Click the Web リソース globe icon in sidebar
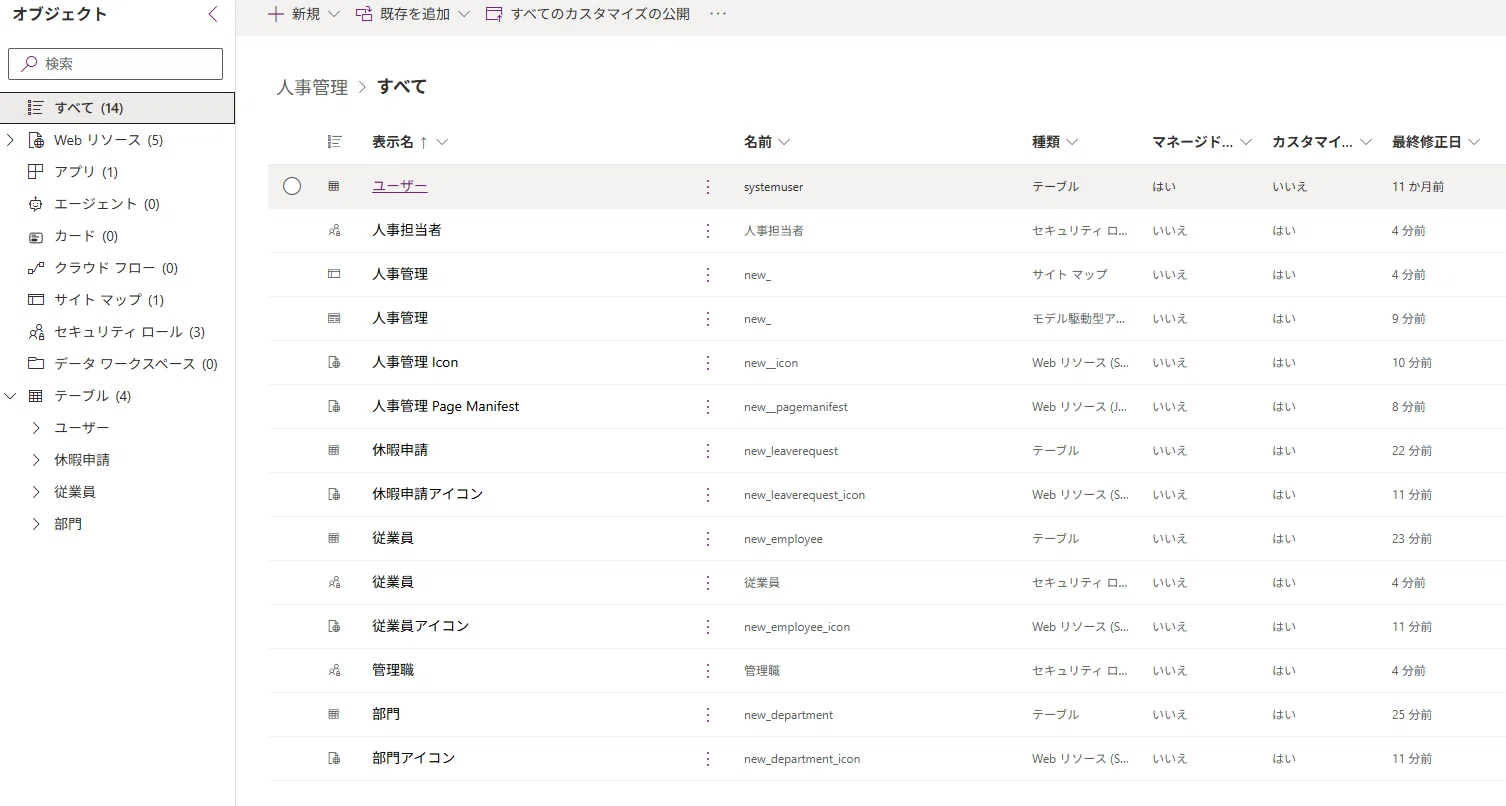This screenshot has width=1506, height=806. pyautogui.click(x=36, y=140)
